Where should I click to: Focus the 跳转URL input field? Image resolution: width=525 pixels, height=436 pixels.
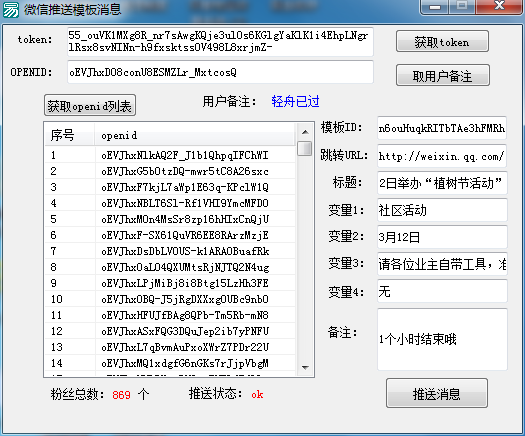442,156
